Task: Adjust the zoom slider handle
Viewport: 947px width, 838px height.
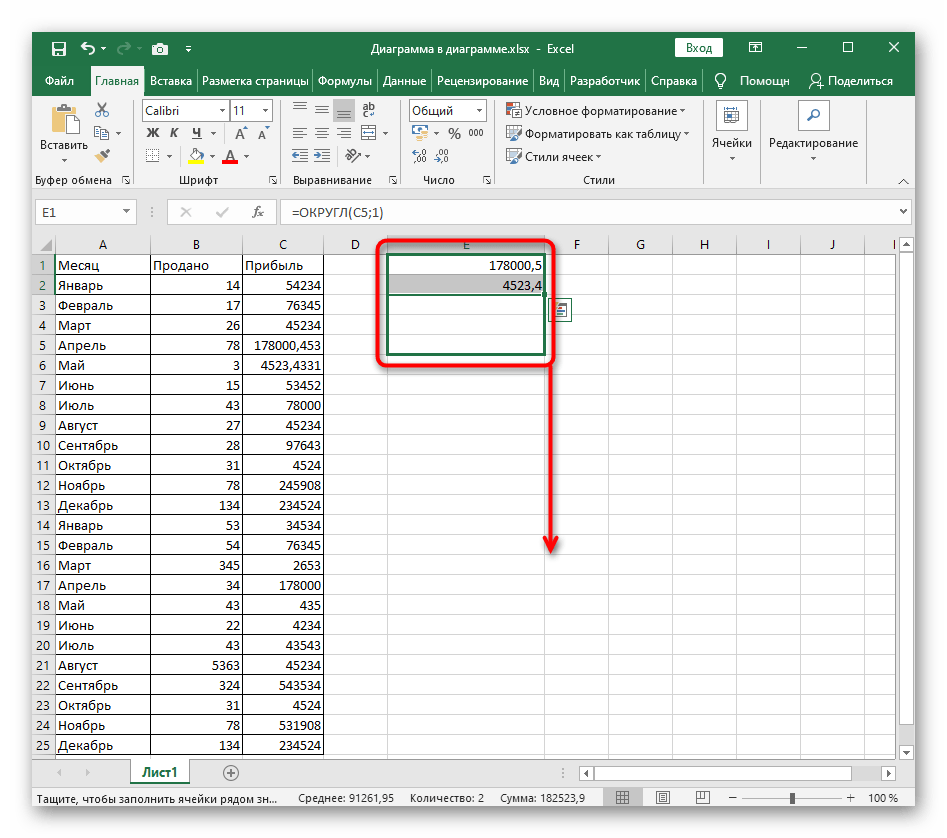Action: [x=792, y=798]
